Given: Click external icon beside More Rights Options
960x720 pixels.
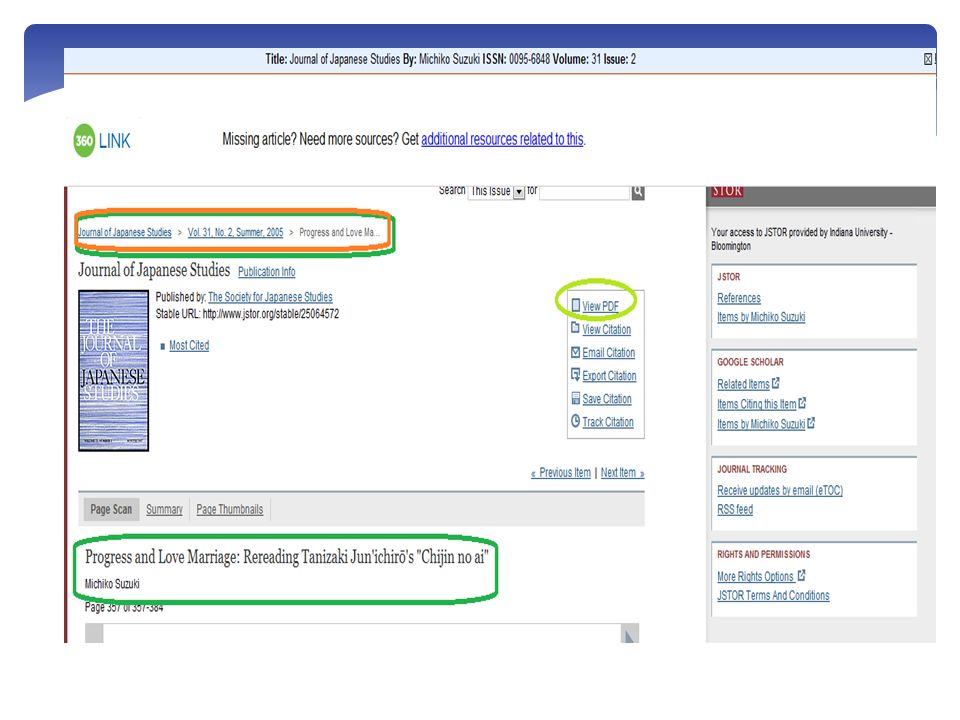Looking at the screenshot, I should (x=801, y=576).
